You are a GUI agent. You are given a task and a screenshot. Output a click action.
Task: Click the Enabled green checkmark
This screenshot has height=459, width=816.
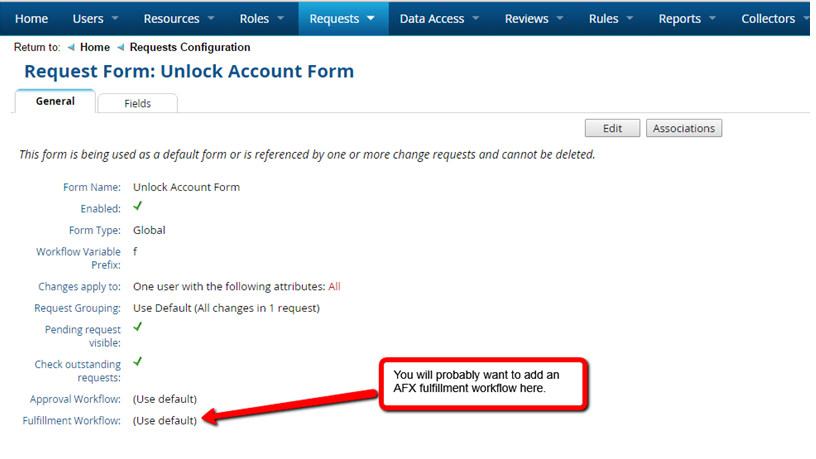point(138,207)
